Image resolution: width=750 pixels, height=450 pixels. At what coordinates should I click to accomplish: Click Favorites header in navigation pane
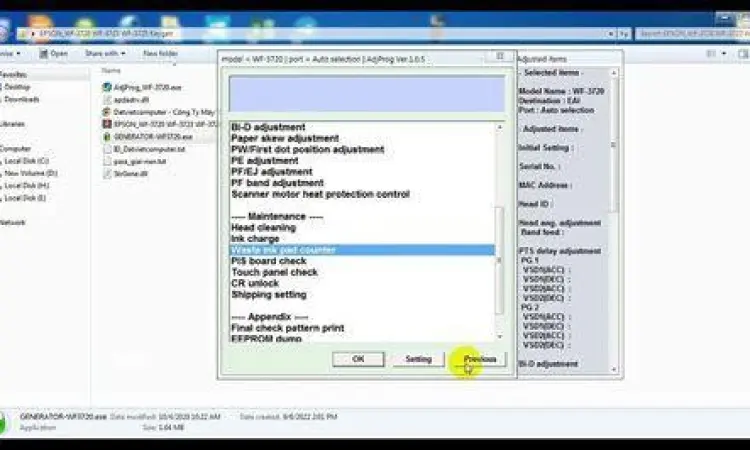pos(13,75)
